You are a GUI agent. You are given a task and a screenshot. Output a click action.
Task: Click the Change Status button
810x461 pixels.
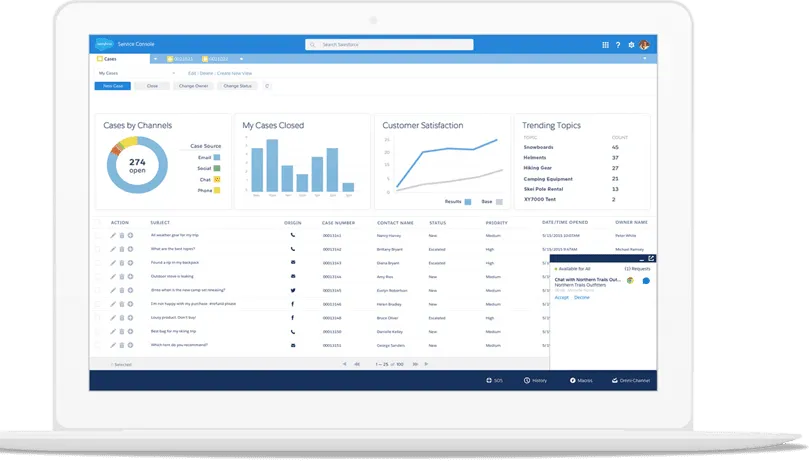tap(238, 86)
